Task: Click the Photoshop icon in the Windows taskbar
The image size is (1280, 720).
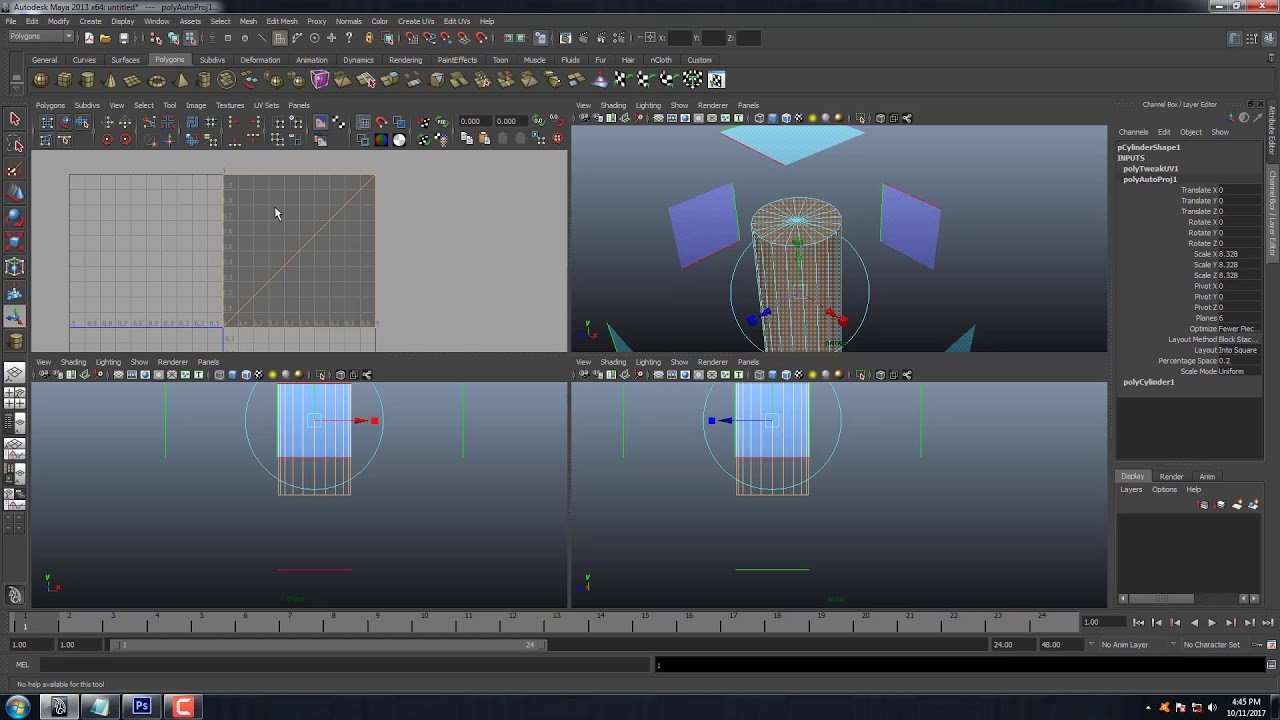Action: click(x=140, y=707)
